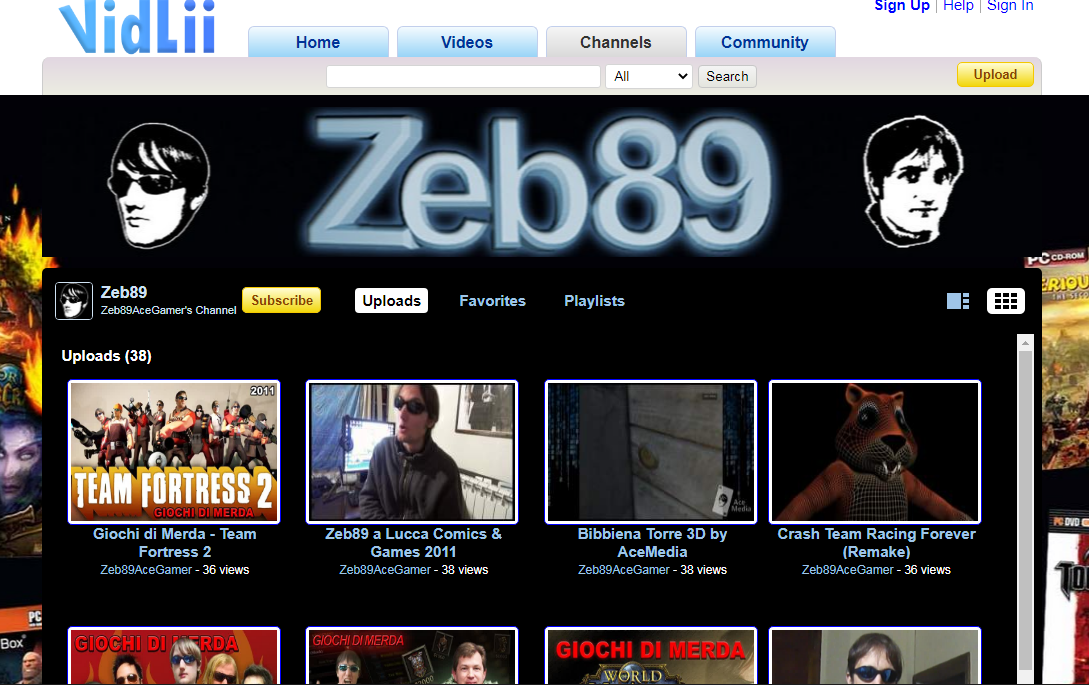1089x685 pixels.
Task: Click 'Bibbiena Torre 3D by AceMedia' title
Action: (x=652, y=543)
